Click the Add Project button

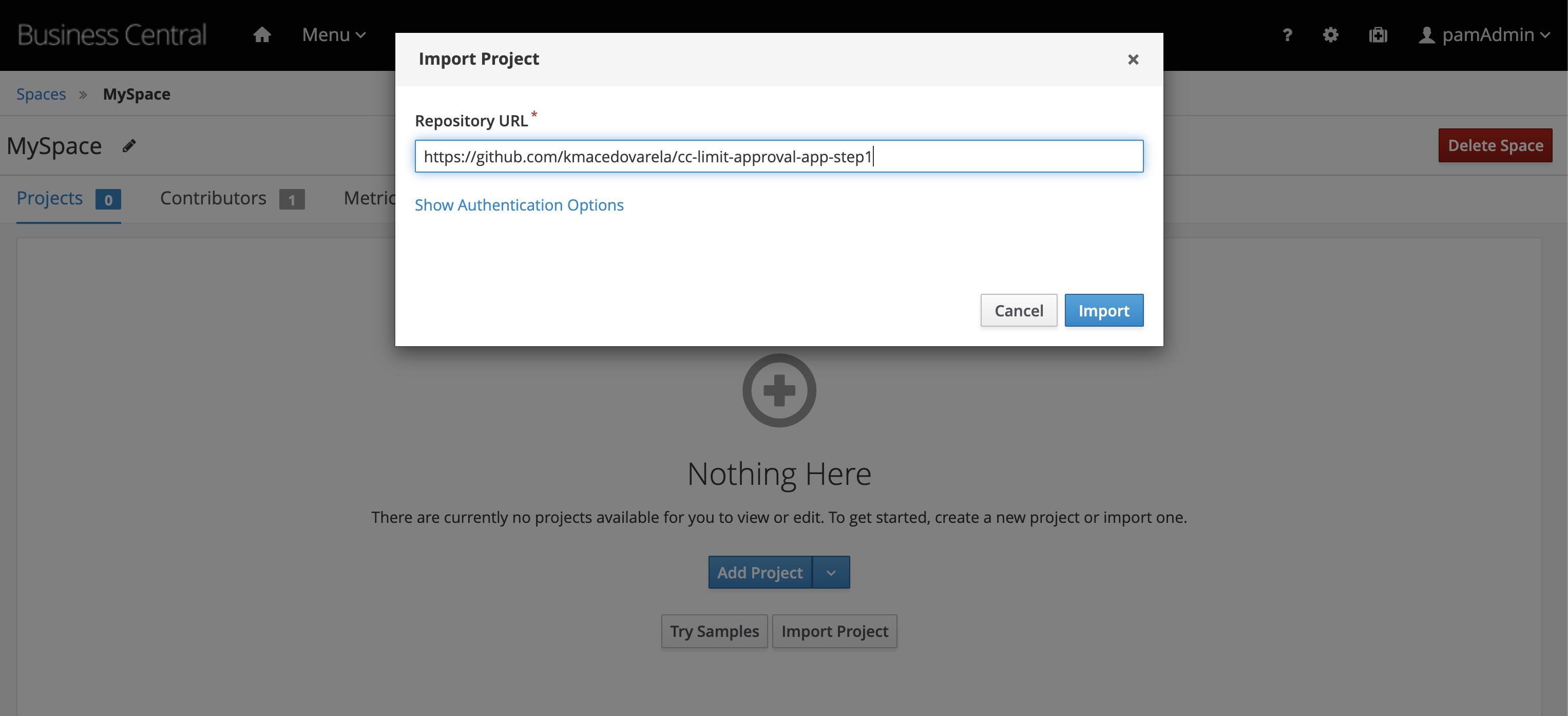click(x=760, y=572)
